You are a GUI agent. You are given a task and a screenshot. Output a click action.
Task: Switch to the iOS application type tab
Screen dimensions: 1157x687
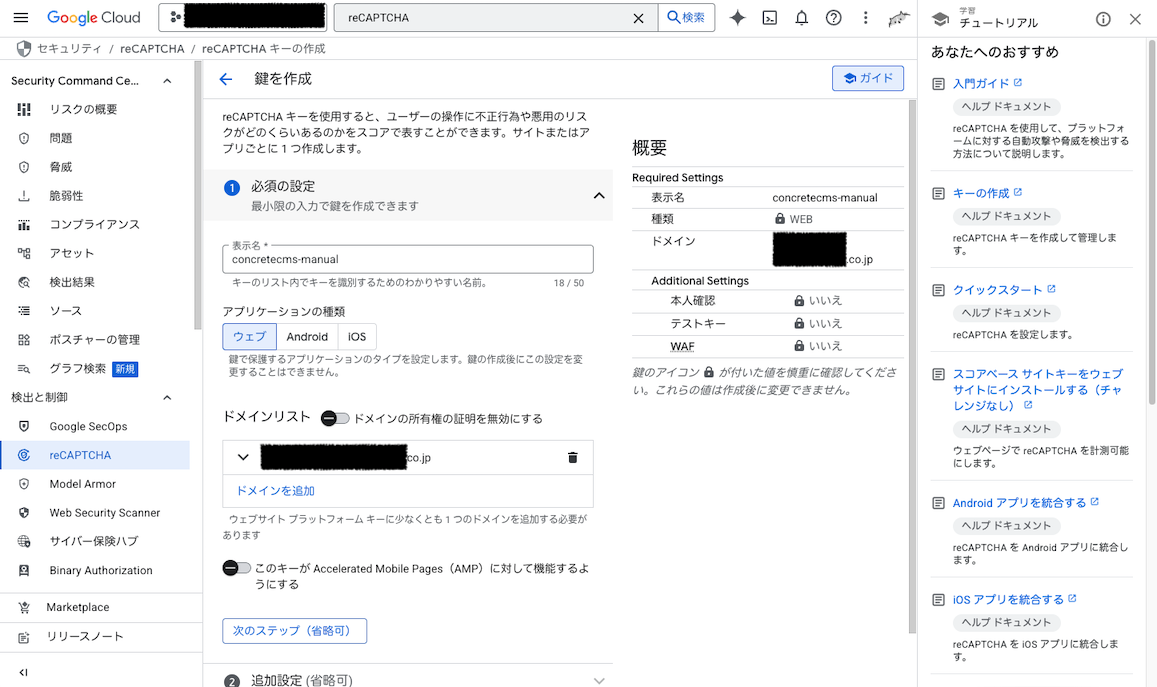[356, 337]
